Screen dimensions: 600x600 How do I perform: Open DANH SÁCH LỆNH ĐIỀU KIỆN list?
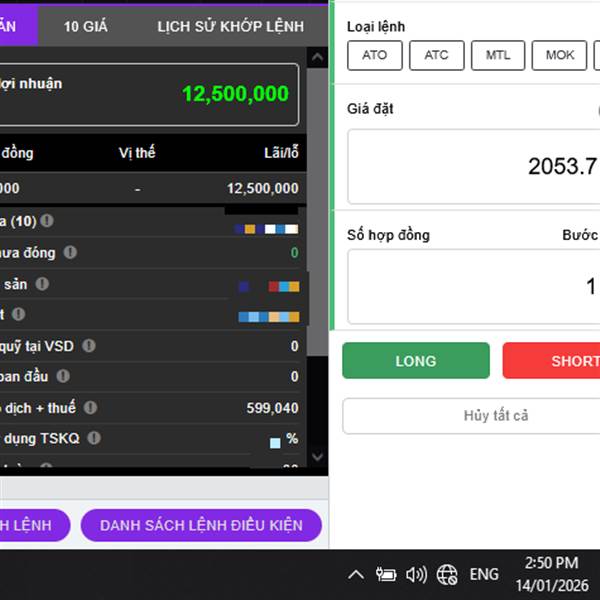201,525
